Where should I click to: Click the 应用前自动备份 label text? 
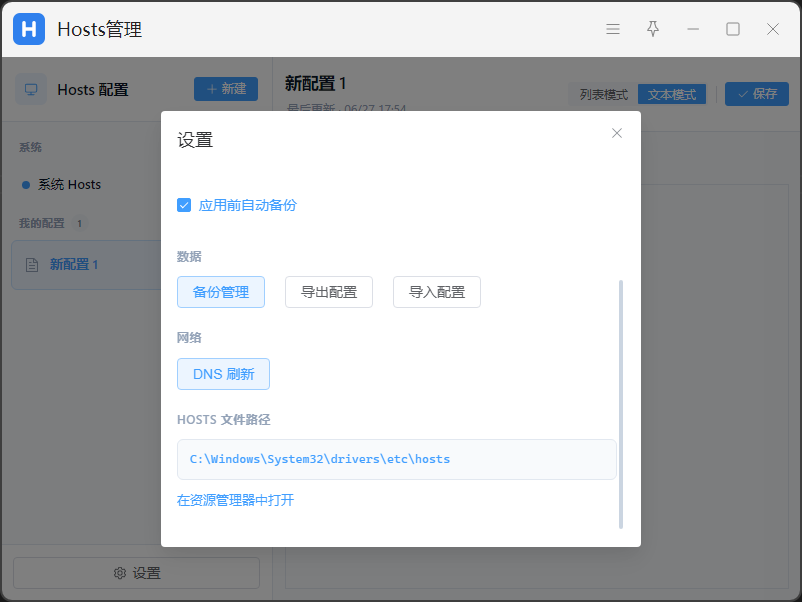pos(248,205)
